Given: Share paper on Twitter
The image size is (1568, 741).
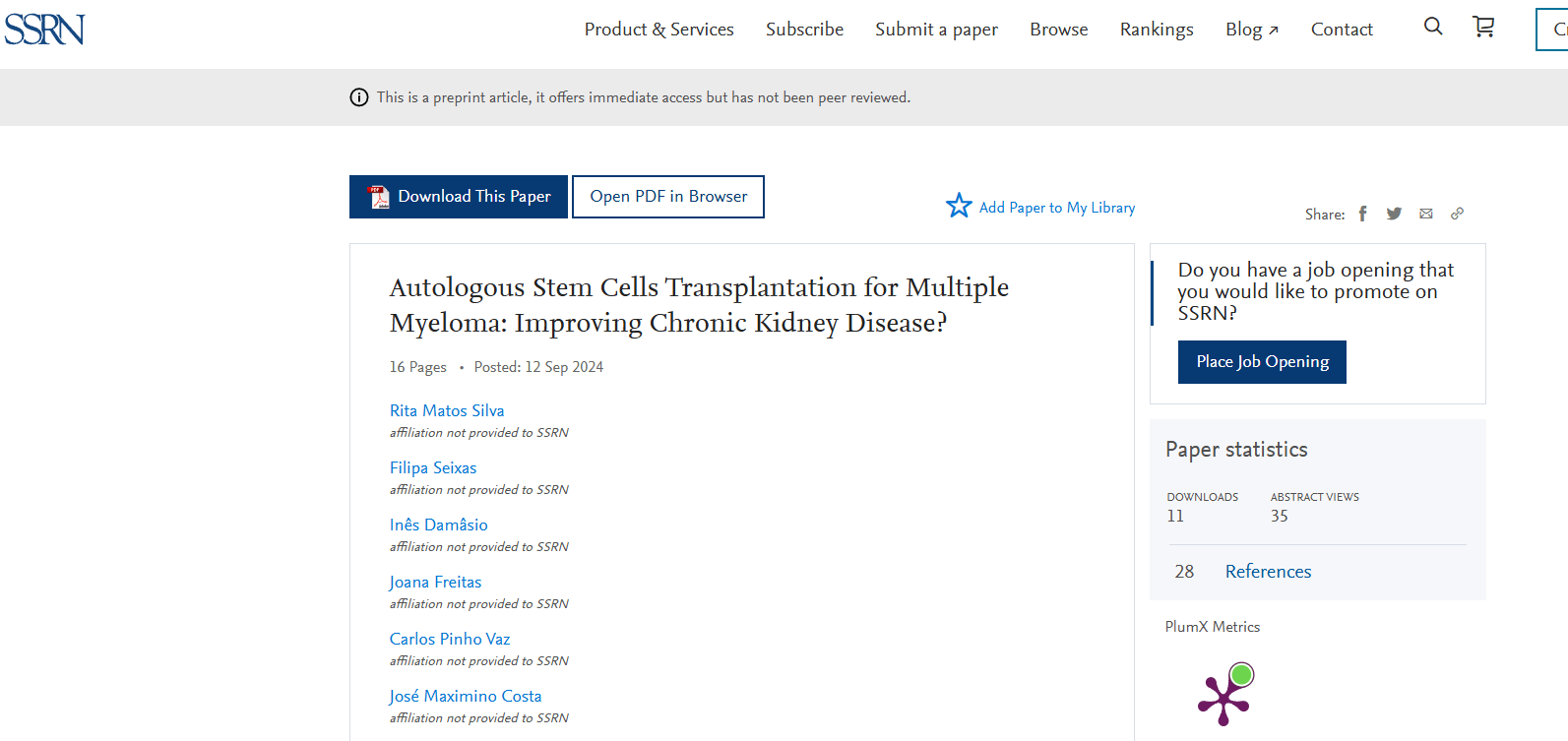Looking at the screenshot, I should [1394, 214].
